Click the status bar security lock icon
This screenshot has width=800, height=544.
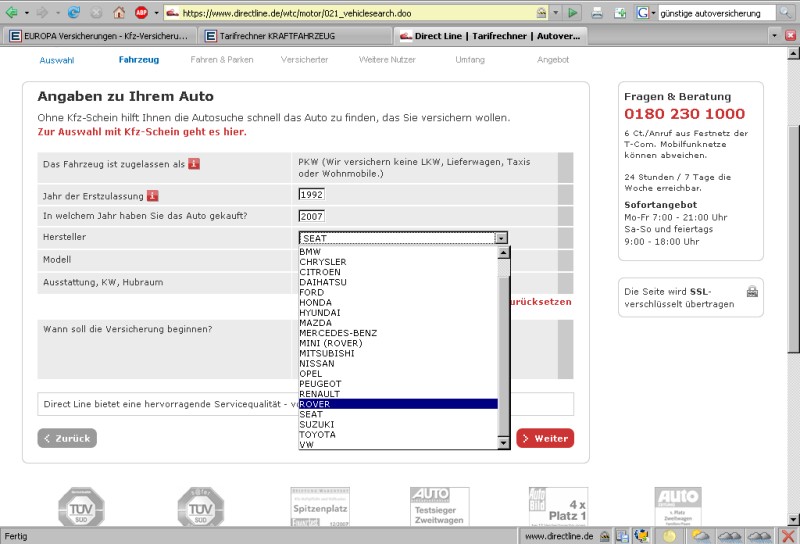605,536
